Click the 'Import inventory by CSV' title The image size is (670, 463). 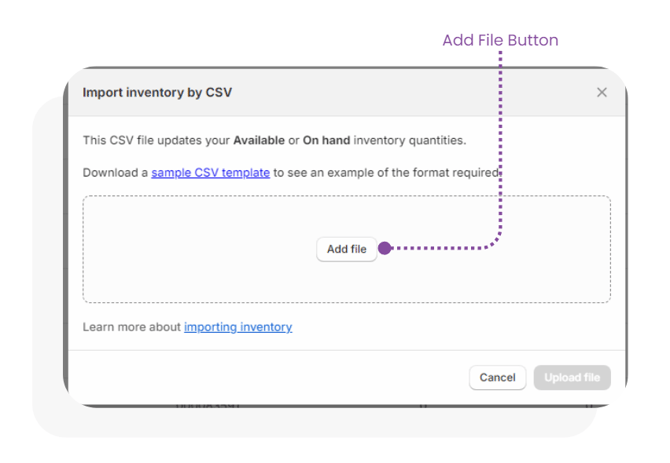(x=157, y=92)
